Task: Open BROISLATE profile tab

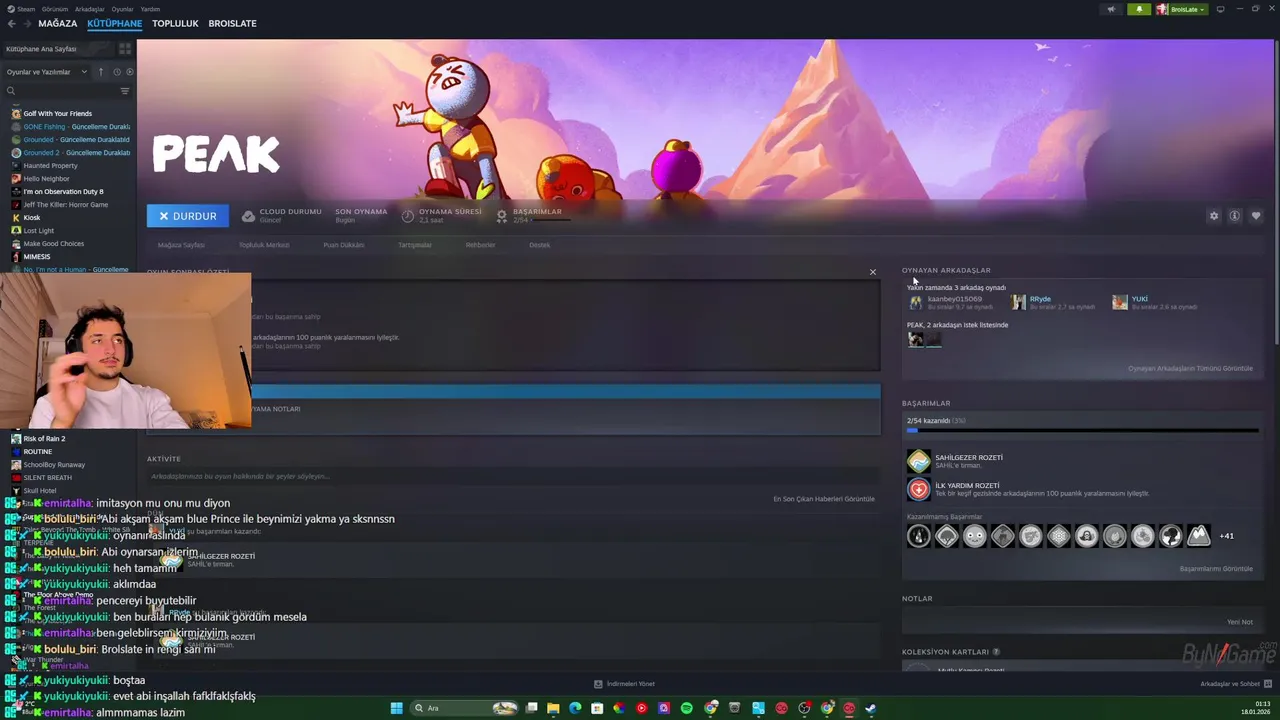Action: (x=233, y=23)
